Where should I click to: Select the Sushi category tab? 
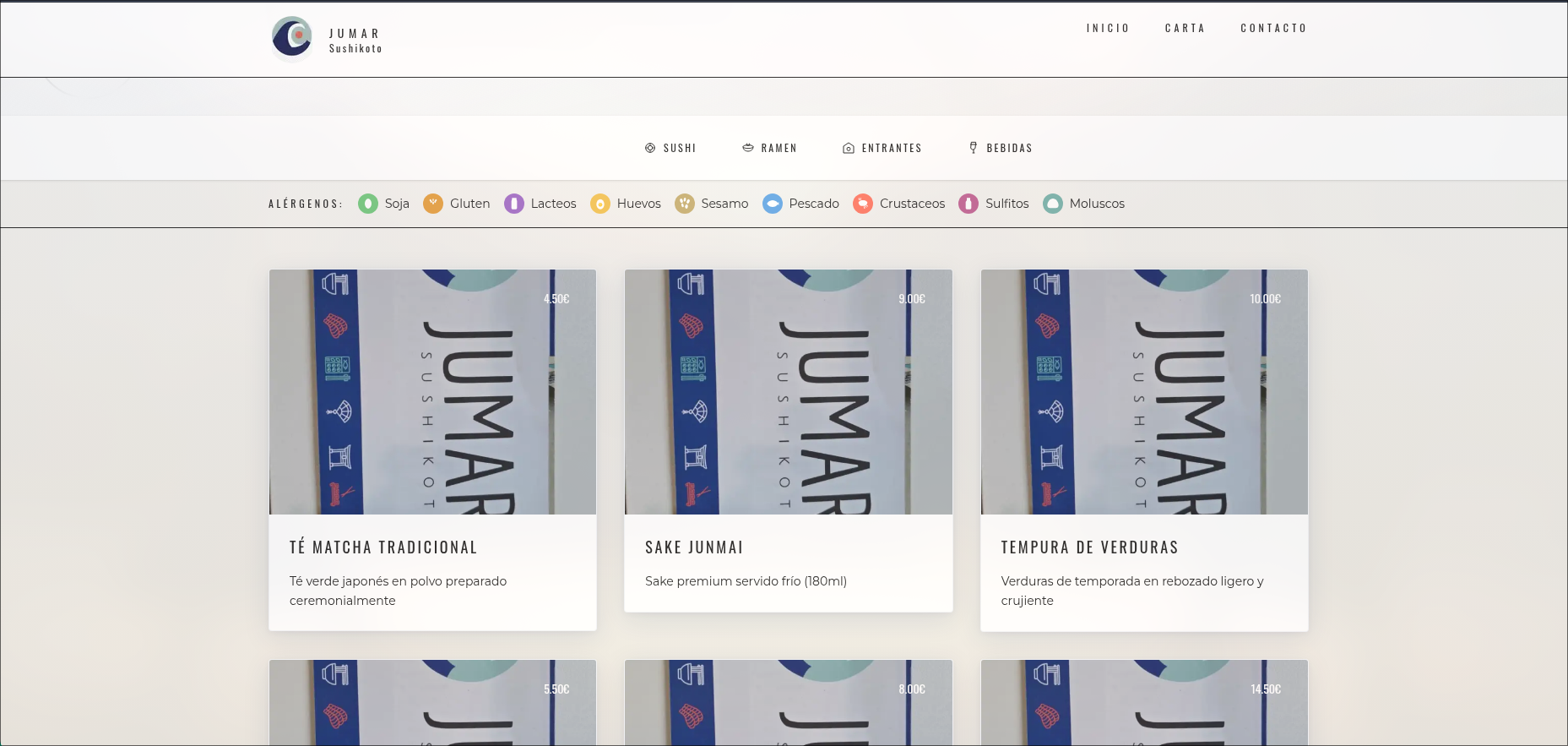(x=670, y=148)
